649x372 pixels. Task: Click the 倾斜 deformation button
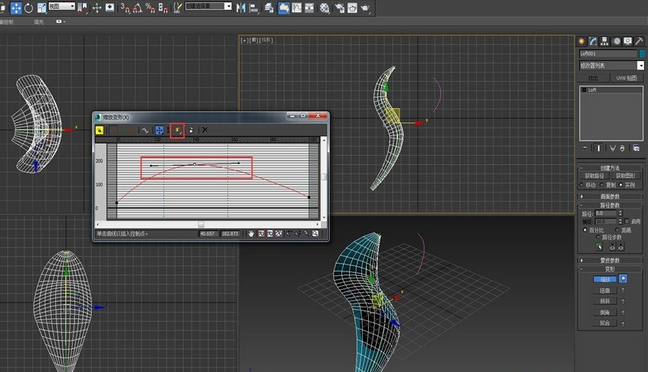pos(605,301)
